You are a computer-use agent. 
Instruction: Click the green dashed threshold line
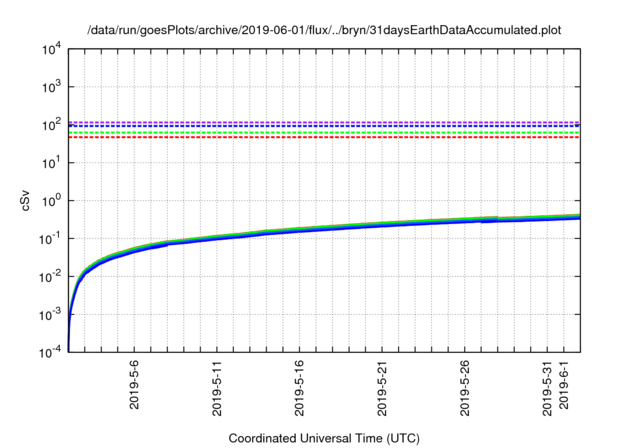pos(324,133)
